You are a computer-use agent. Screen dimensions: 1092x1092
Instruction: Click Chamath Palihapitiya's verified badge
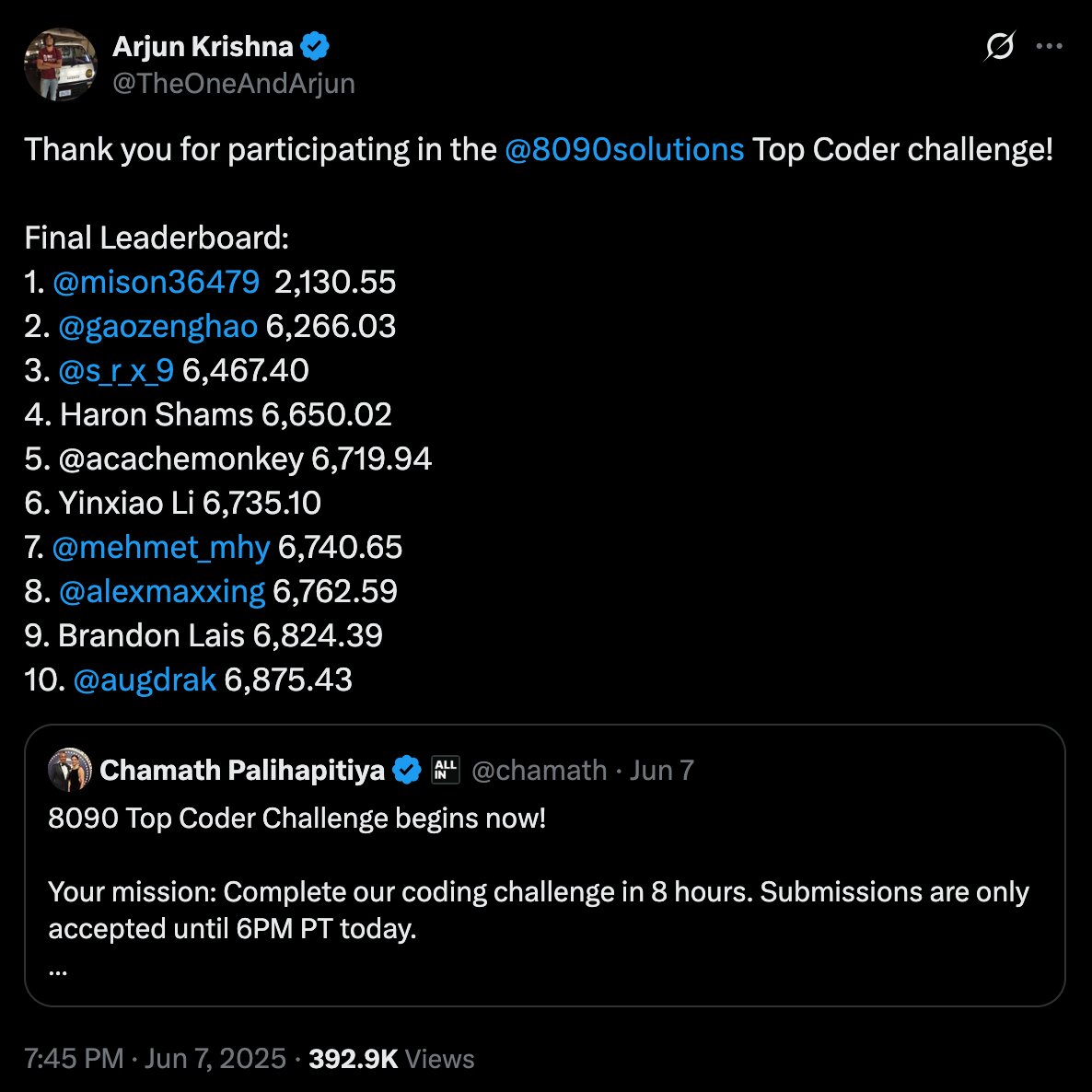point(407,770)
